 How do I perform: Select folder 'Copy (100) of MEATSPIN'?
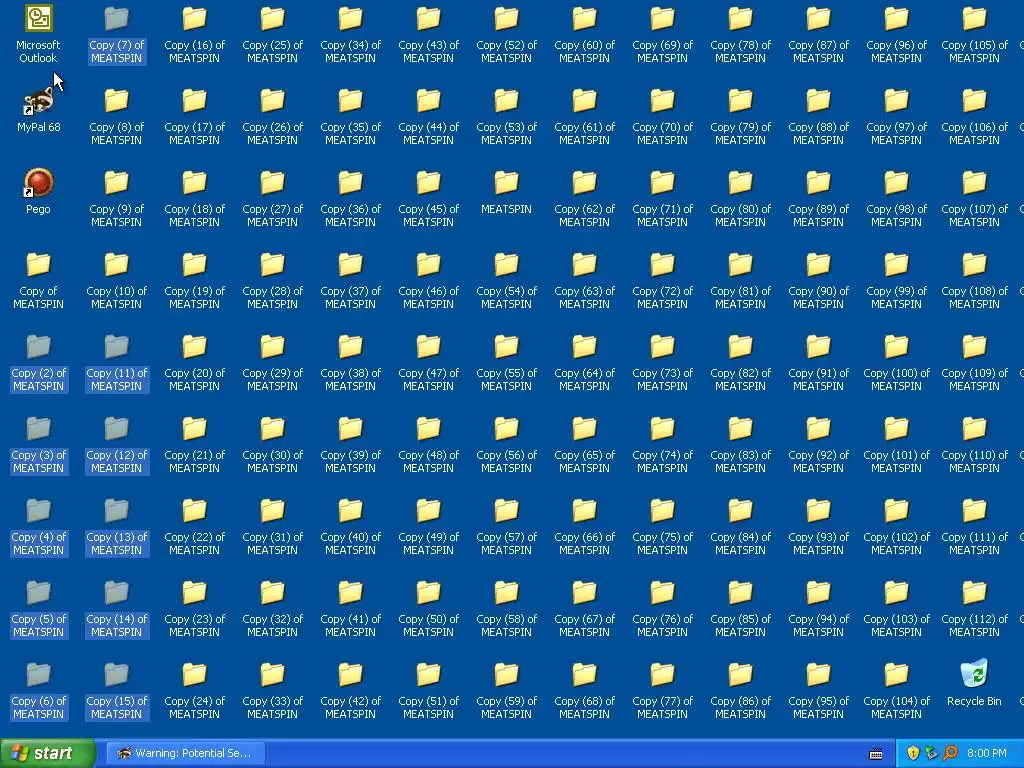tap(896, 362)
